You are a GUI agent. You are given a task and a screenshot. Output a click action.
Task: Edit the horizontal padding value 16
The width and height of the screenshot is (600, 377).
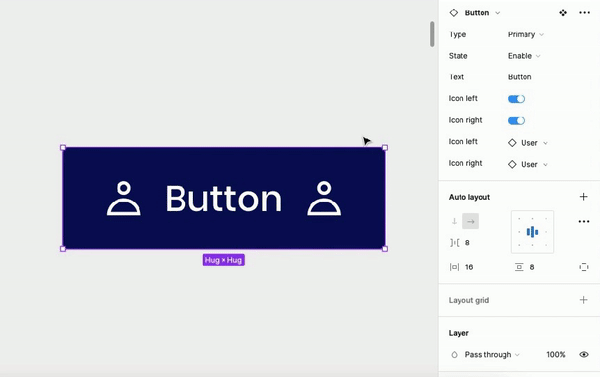(469, 267)
